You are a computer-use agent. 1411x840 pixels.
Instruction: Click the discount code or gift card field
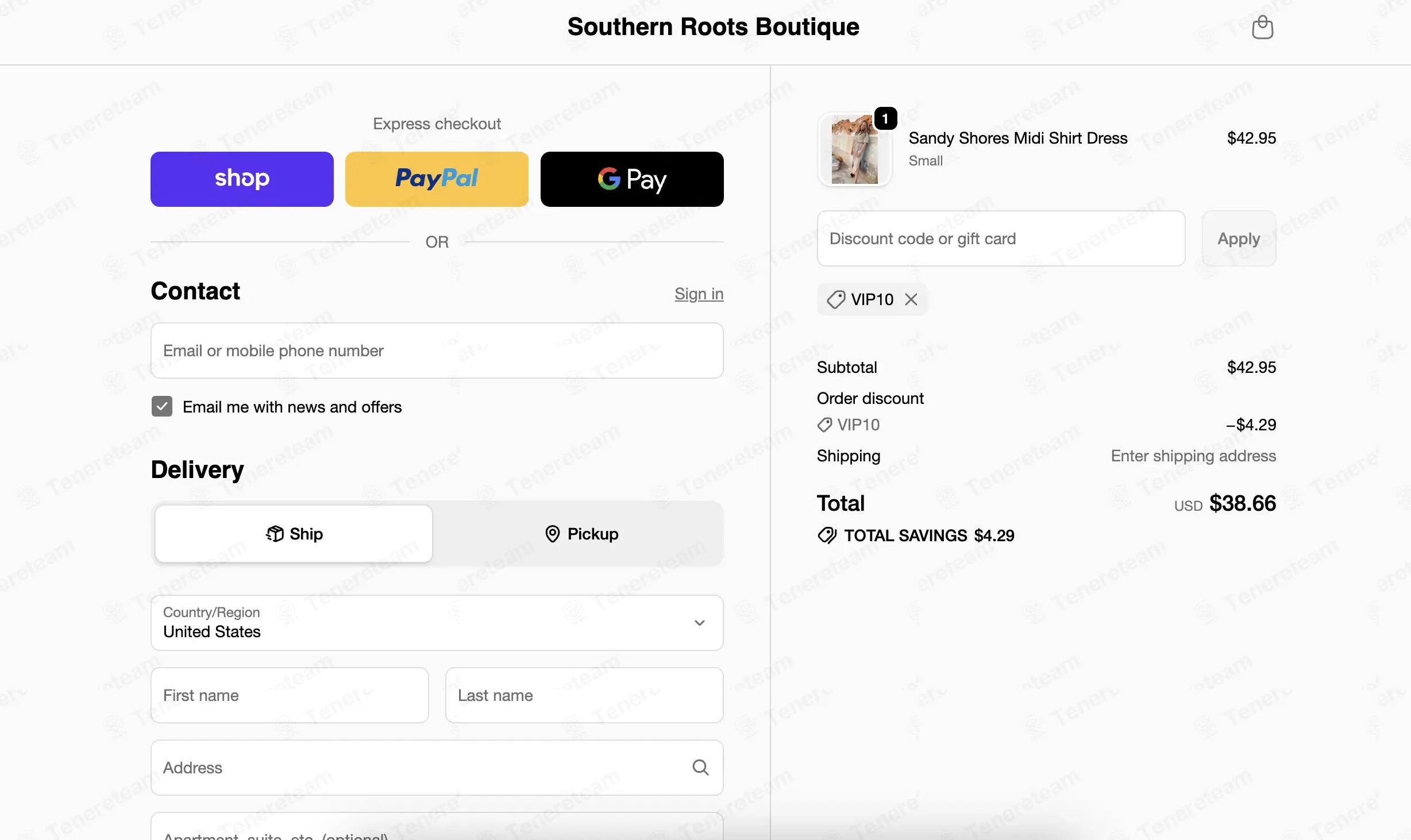point(1001,238)
